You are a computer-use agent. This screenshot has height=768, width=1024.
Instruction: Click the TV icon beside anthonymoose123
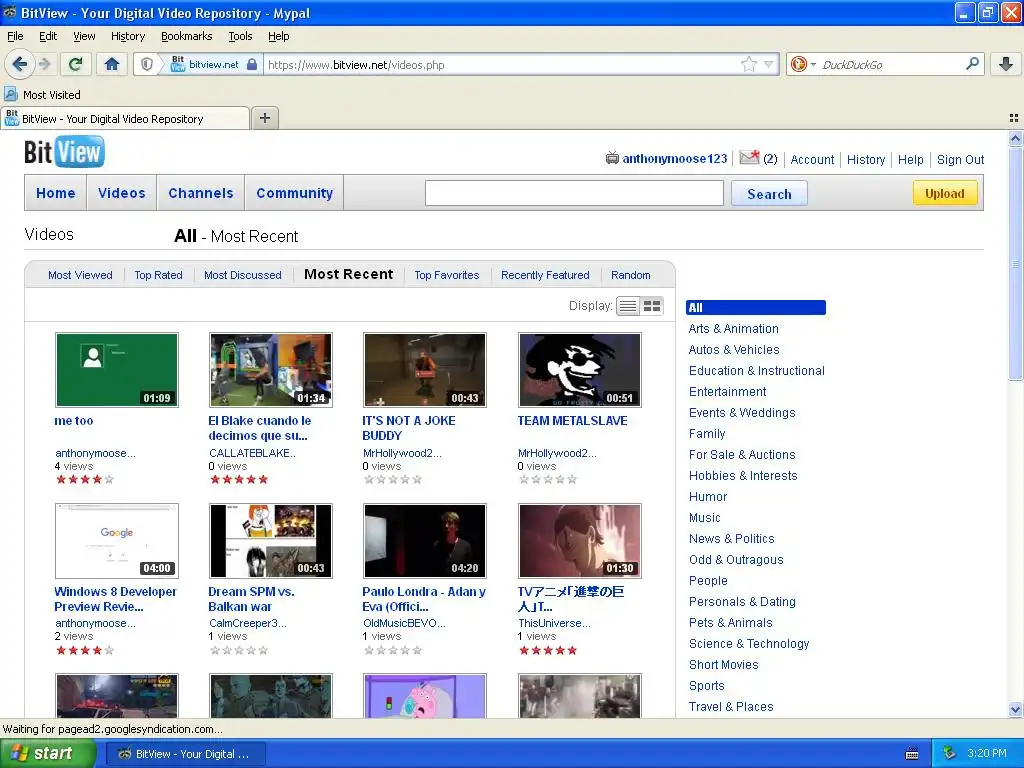612,158
